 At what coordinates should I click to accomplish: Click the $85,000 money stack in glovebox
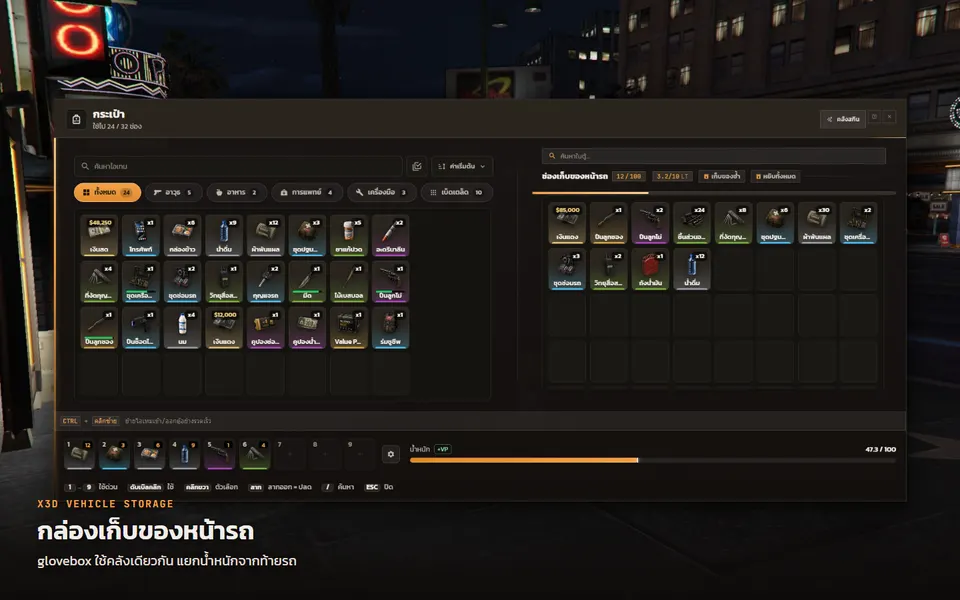tap(567, 223)
